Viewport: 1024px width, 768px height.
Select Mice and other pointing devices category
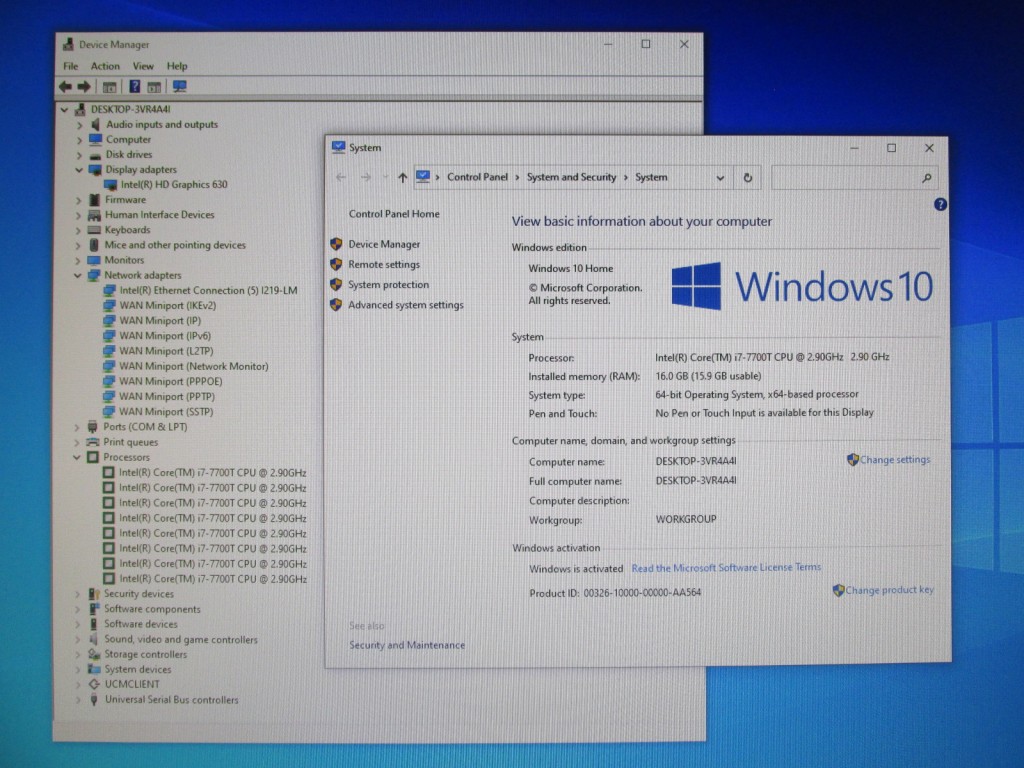[175, 245]
